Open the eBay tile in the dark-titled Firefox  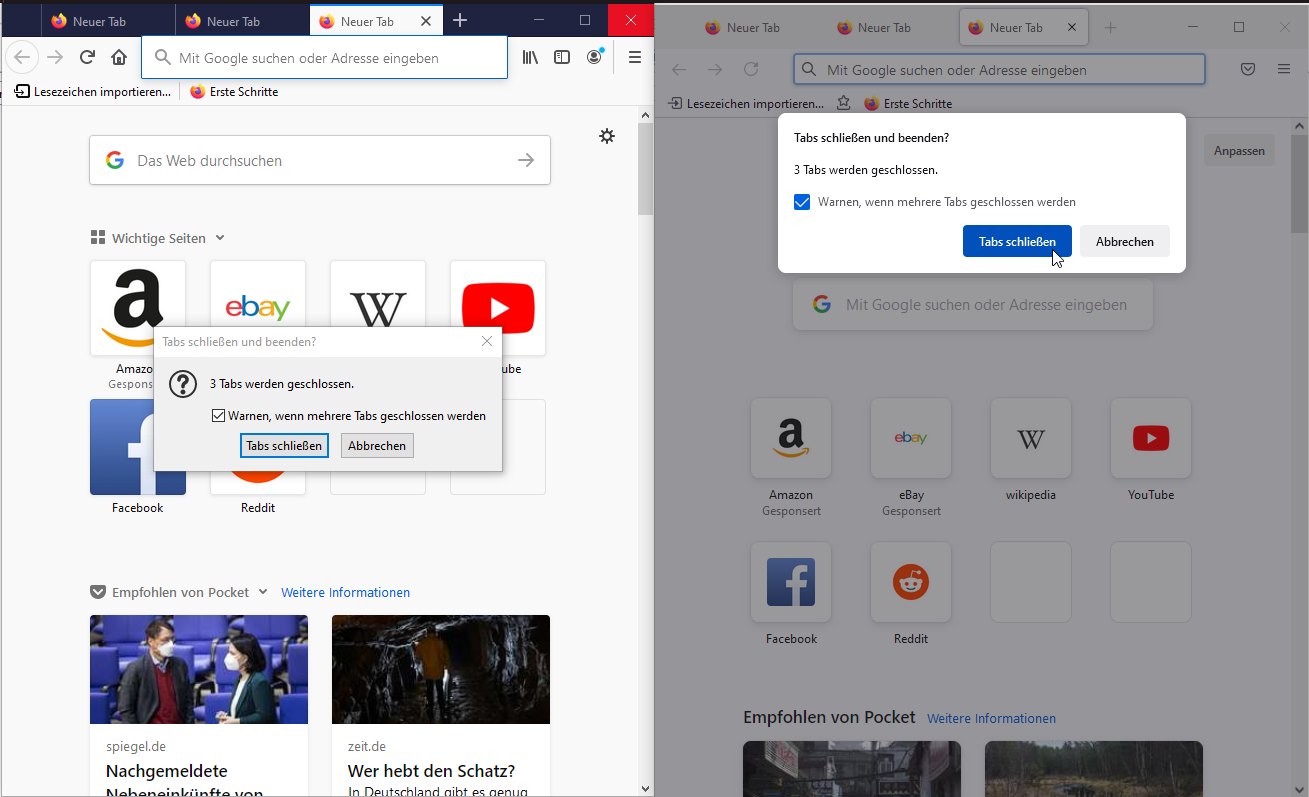(258, 308)
